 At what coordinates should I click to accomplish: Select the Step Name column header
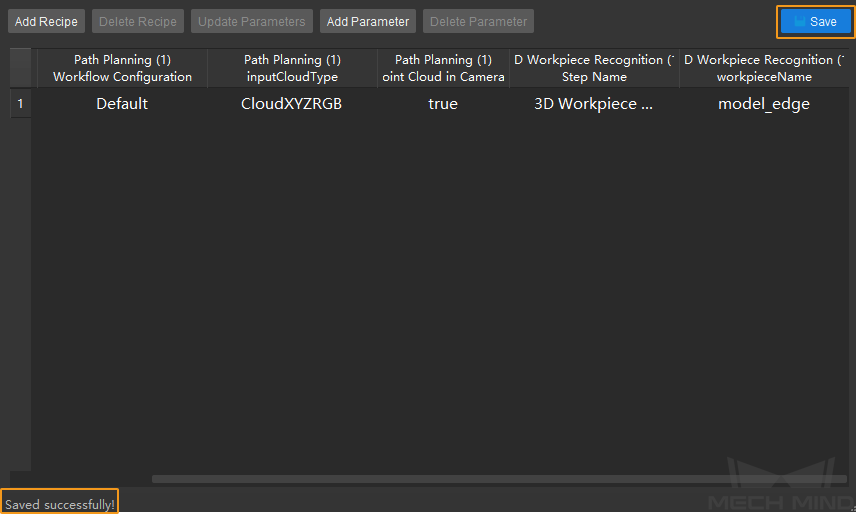[x=594, y=68]
